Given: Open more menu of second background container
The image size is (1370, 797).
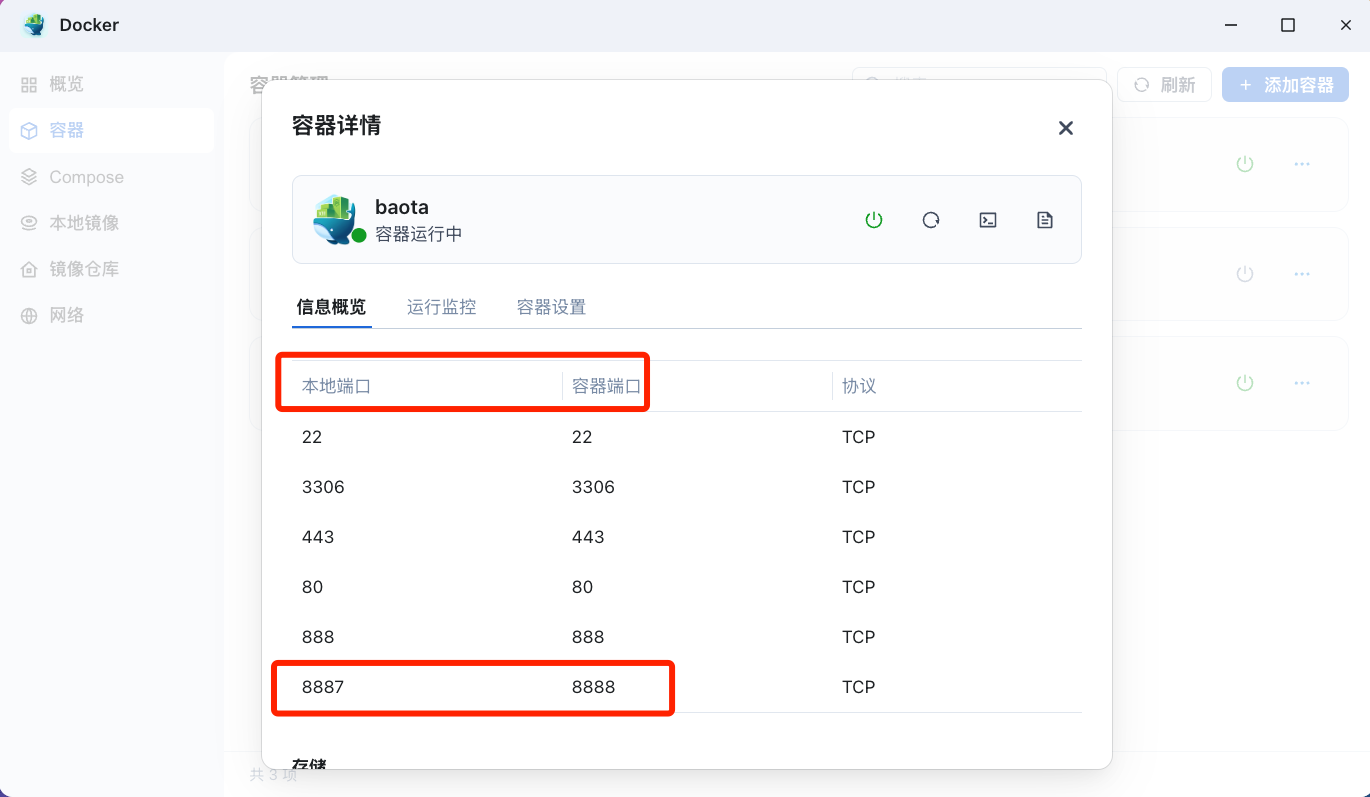Looking at the screenshot, I should 1302,274.
